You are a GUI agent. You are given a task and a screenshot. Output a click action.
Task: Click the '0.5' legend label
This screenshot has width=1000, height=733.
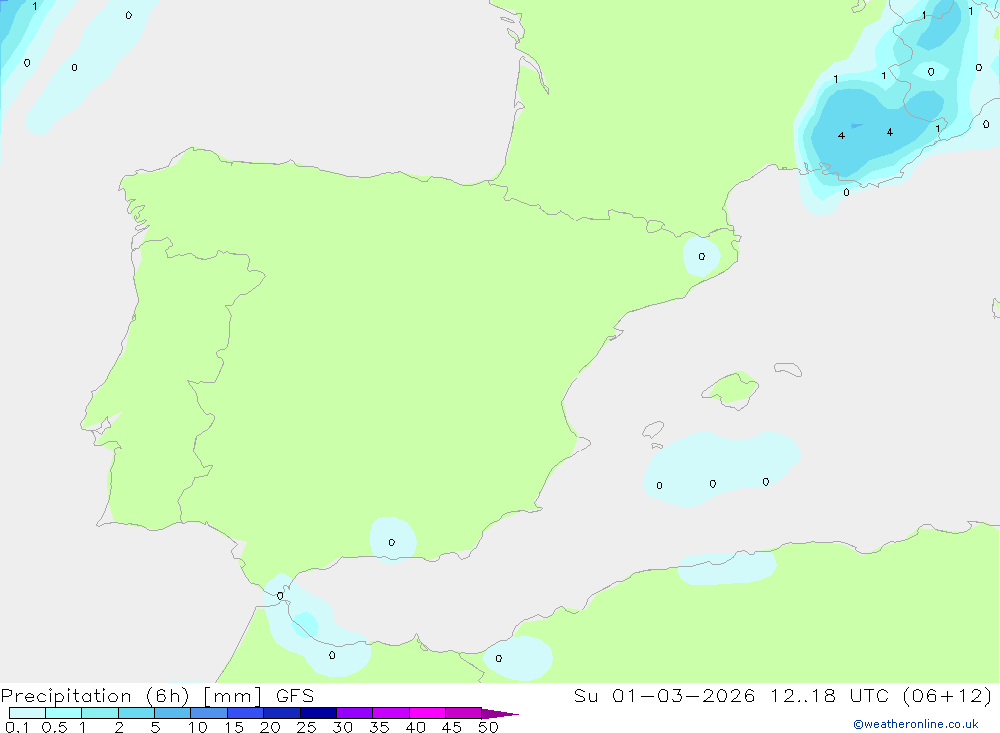coord(54,727)
